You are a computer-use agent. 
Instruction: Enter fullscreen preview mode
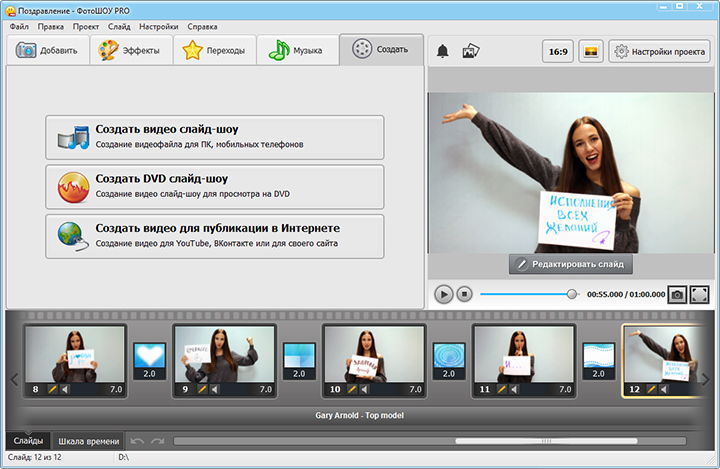coord(699,294)
